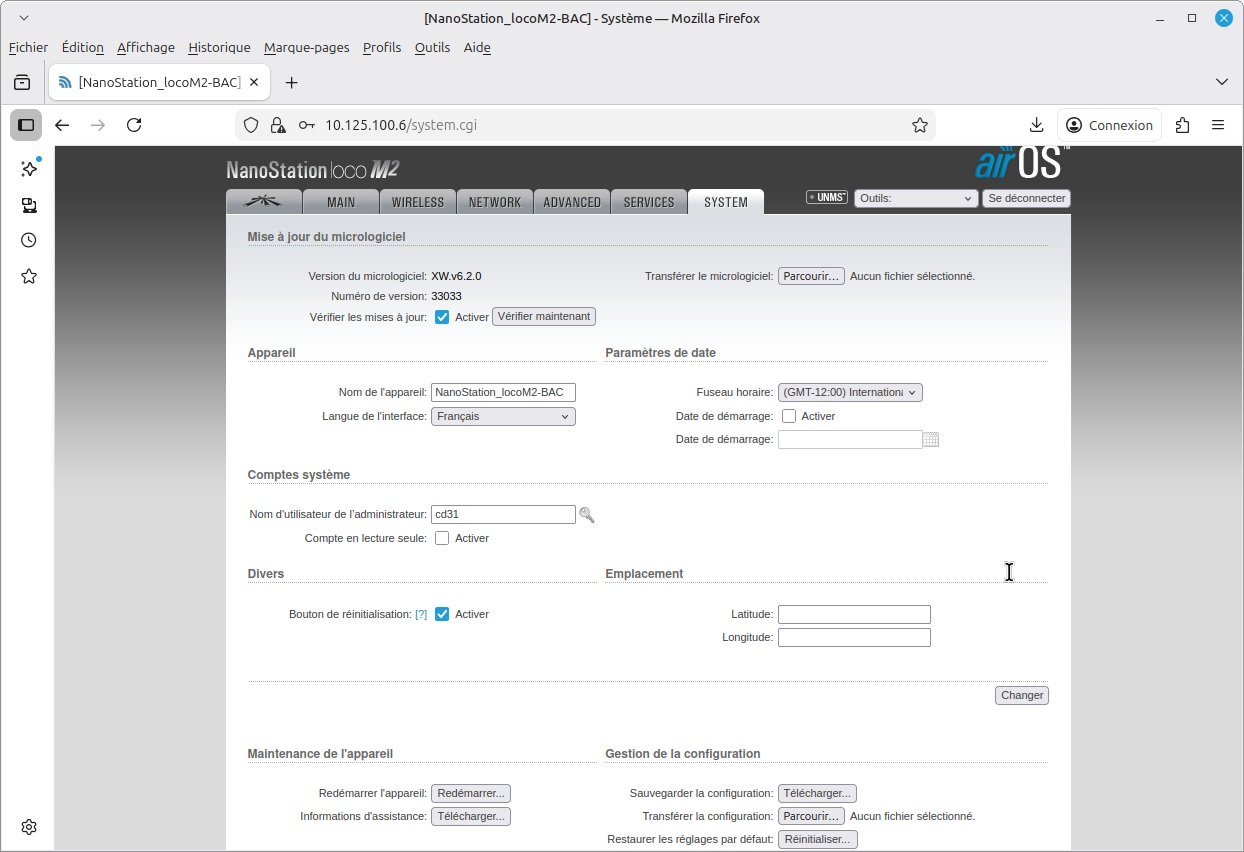Viewport: 1244px width, 852px height.
Task: Open the Ubiquiti logo tab
Action: (264, 201)
